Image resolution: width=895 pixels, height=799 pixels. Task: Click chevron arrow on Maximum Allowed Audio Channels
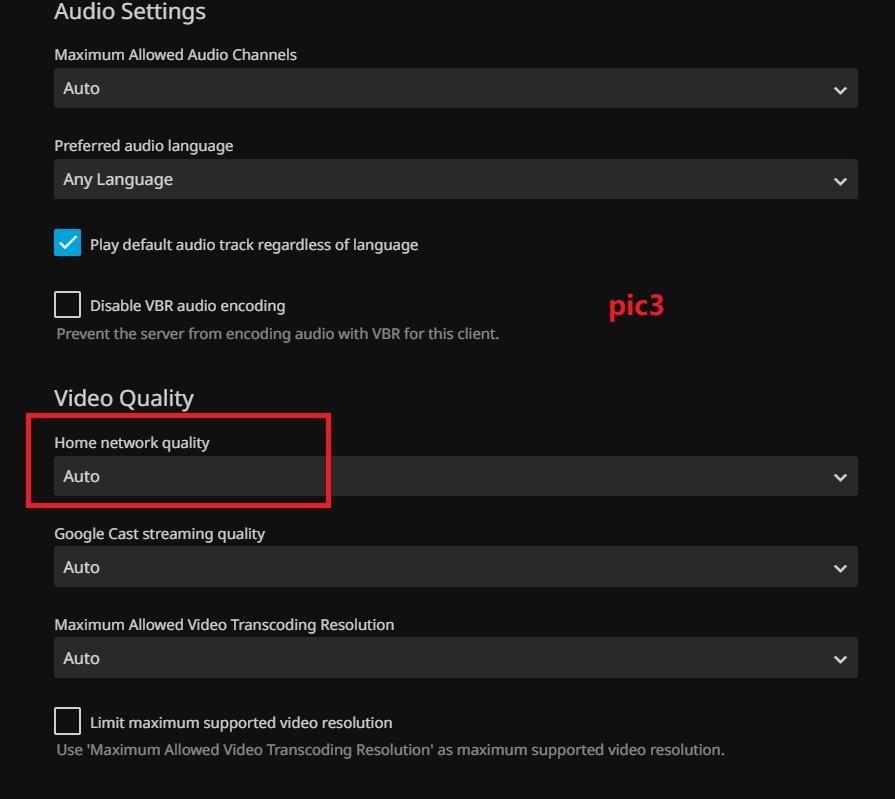point(839,89)
